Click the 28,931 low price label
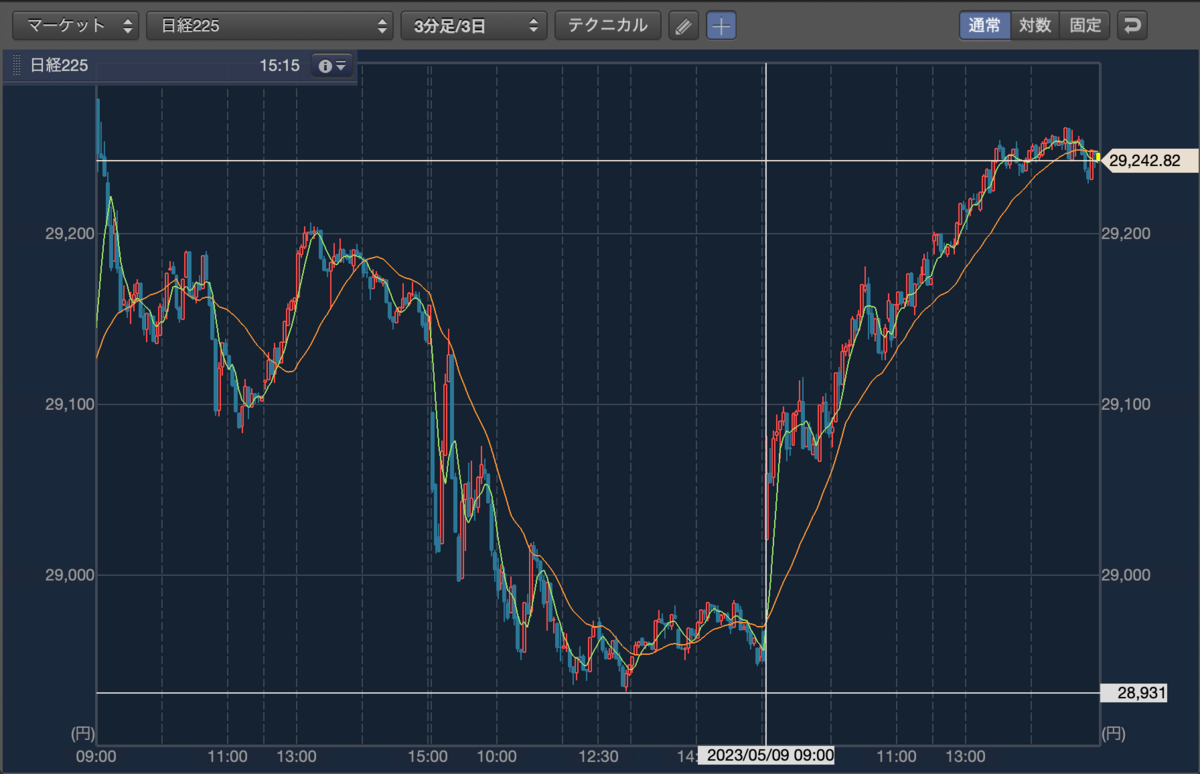The width and height of the screenshot is (1200, 774). click(1134, 692)
